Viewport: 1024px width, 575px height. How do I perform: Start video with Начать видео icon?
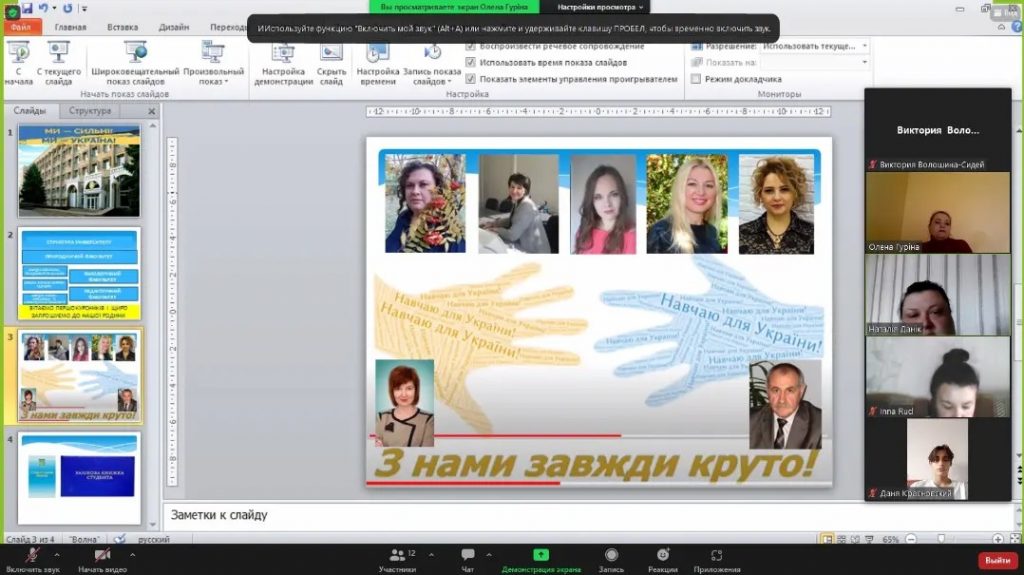pyautogui.click(x=102, y=555)
